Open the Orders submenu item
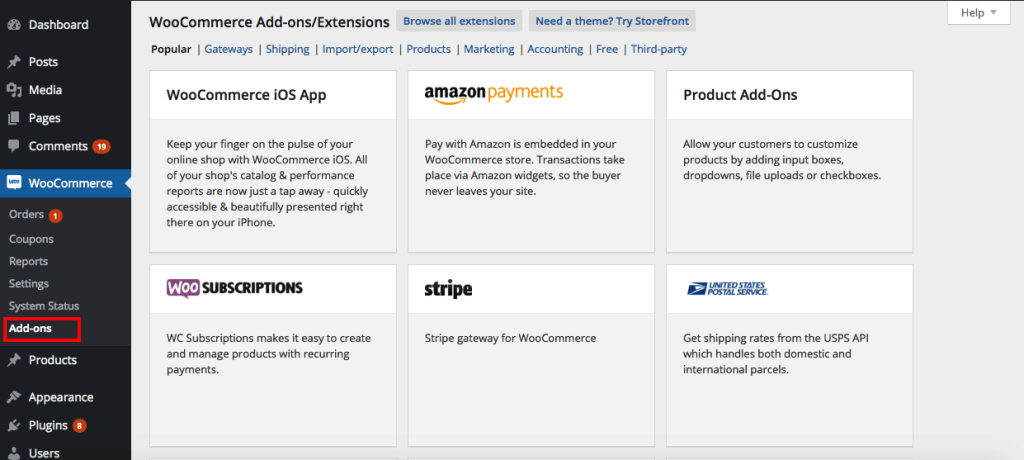 [x=26, y=215]
